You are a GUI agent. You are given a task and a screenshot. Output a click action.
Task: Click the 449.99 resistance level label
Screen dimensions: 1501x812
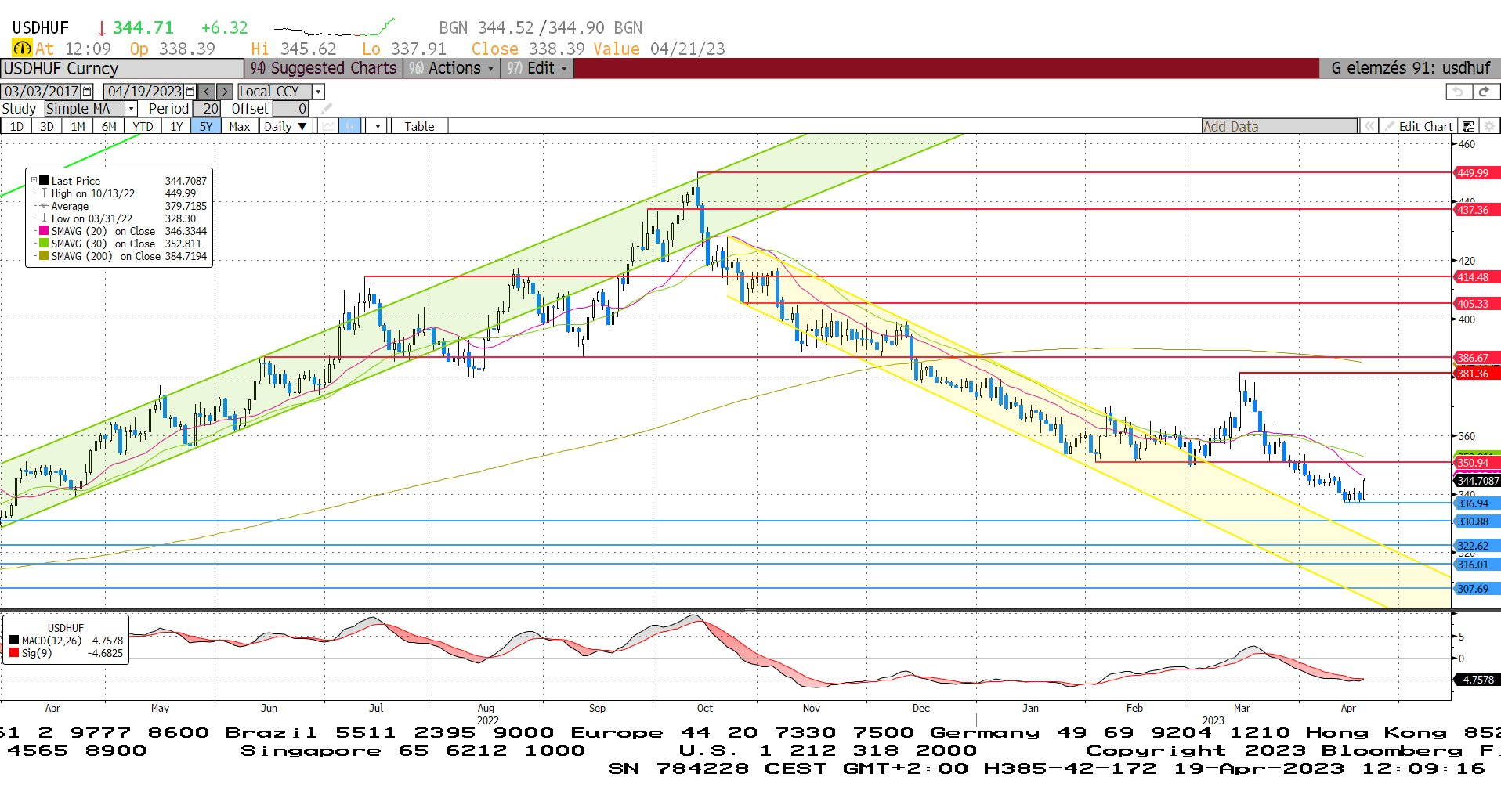point(1476,173)
